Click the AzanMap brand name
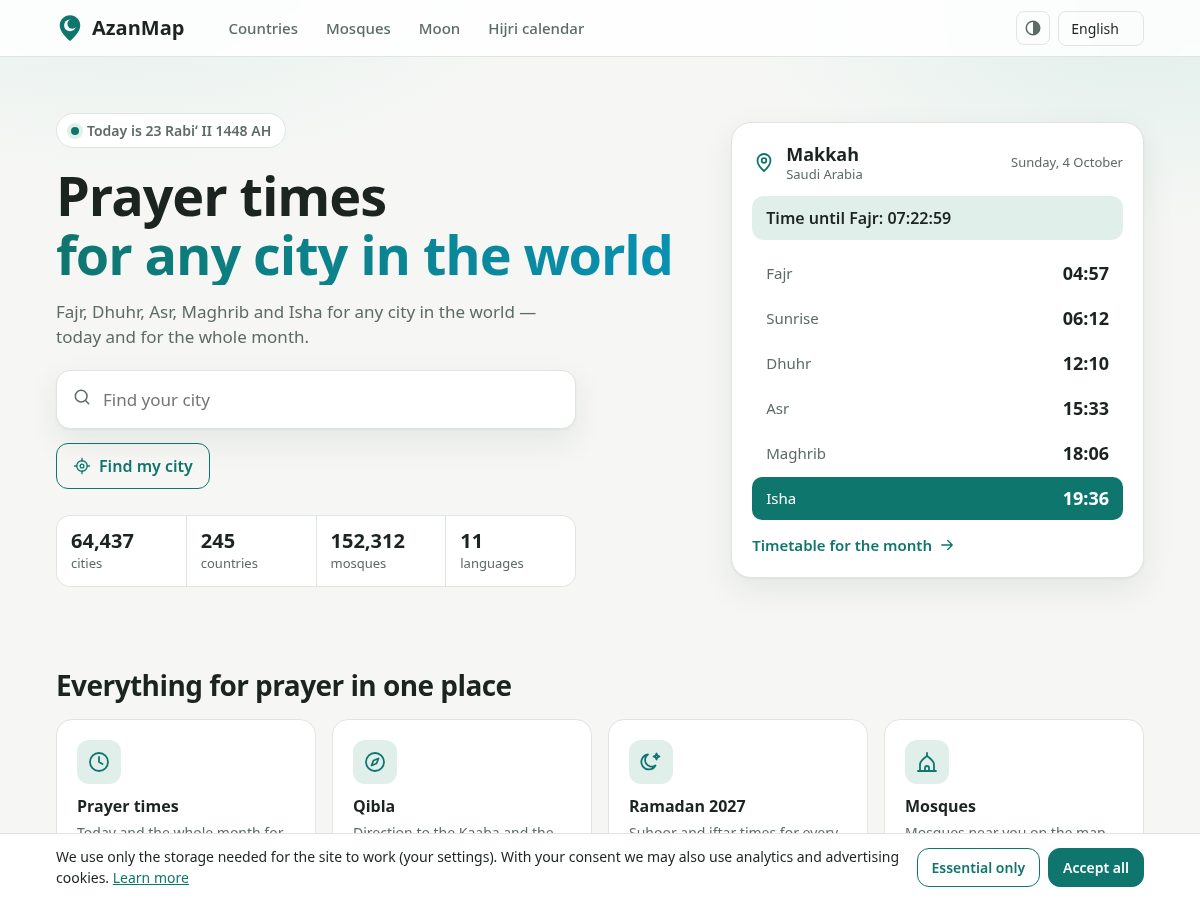 click(x=138, y=28)
